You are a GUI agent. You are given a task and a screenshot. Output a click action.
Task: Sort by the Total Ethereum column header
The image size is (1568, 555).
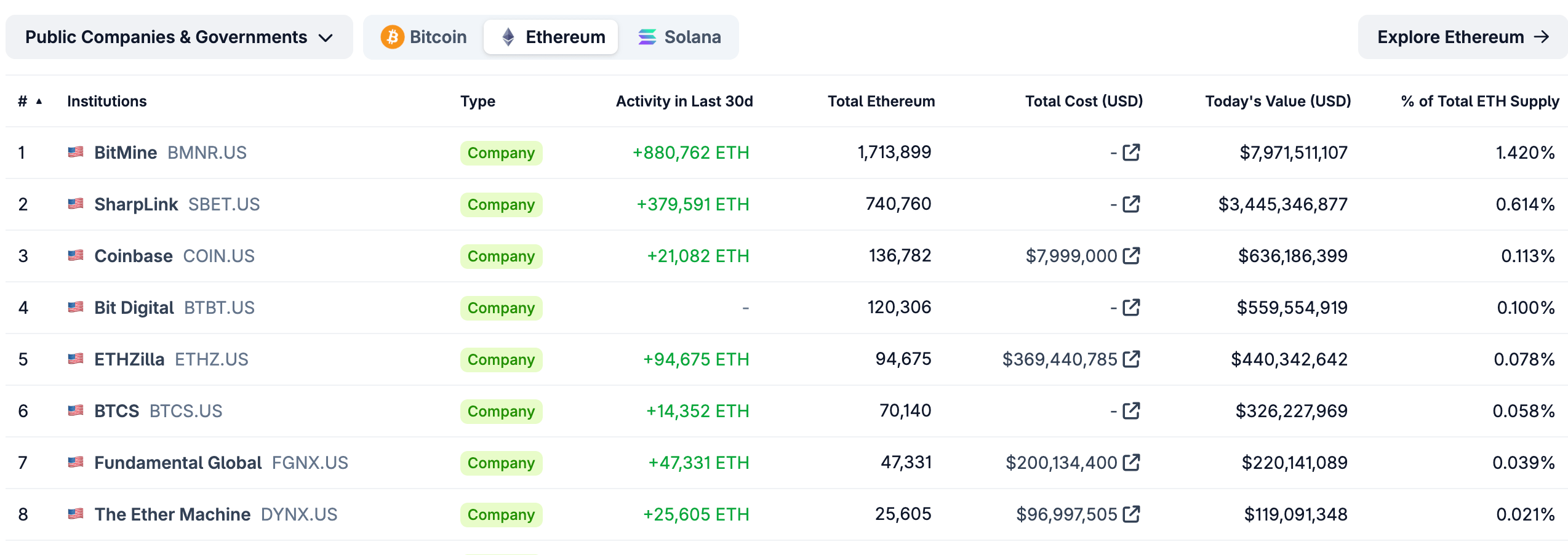(881, 102)
